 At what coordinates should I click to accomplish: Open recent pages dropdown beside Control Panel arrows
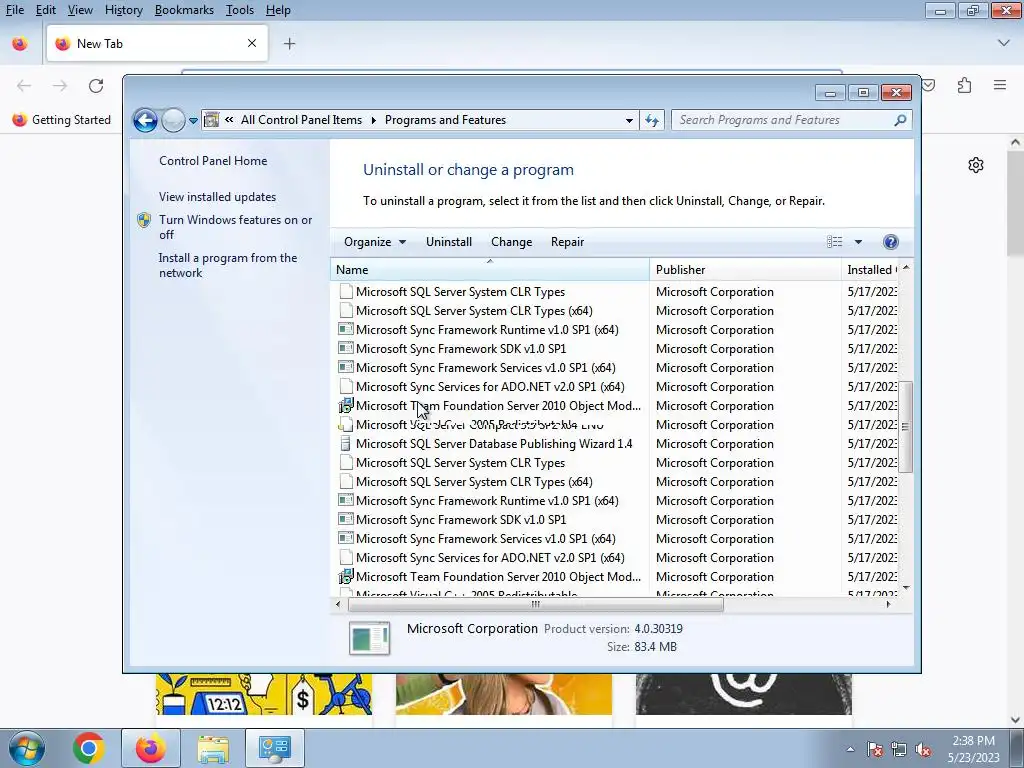click(193, 121)
